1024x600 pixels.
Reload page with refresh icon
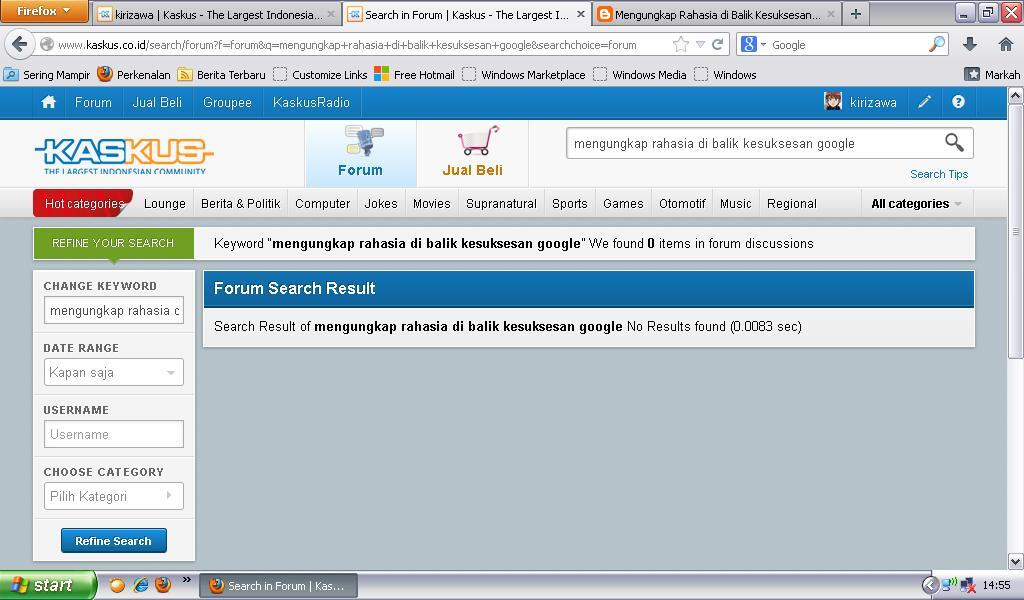[717, 44]
